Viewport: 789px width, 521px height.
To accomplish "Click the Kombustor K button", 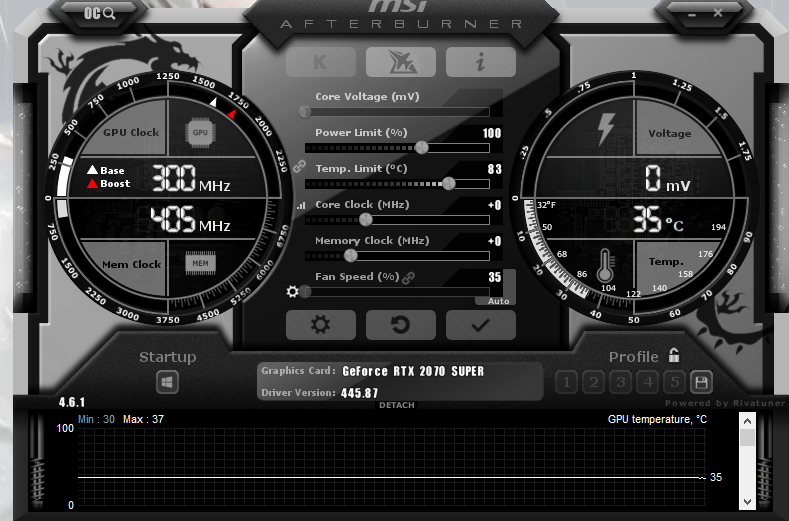I will (321, 62).
